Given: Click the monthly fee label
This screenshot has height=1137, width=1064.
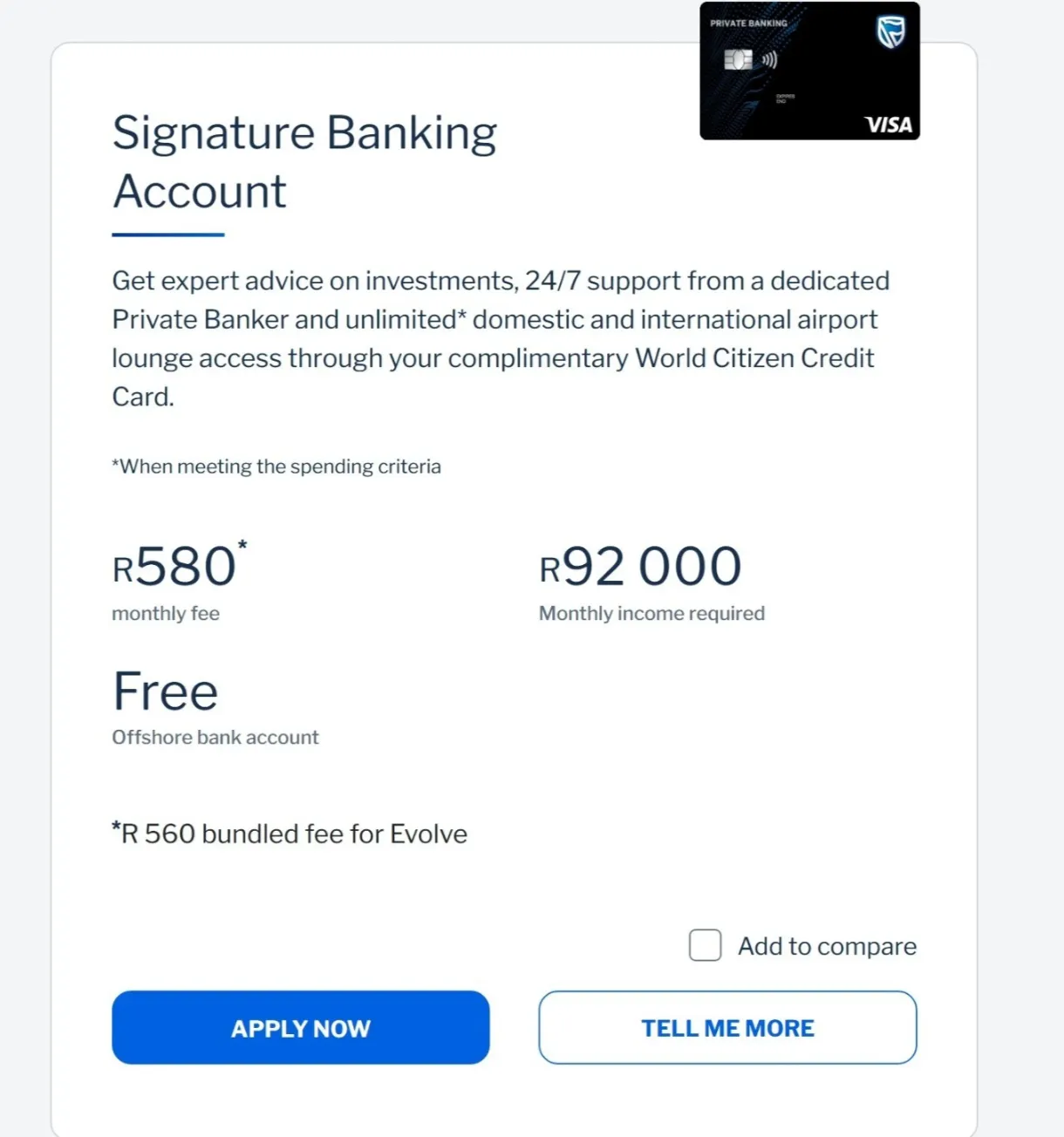Looking at the screenshot, I should [x=166, y=613].
